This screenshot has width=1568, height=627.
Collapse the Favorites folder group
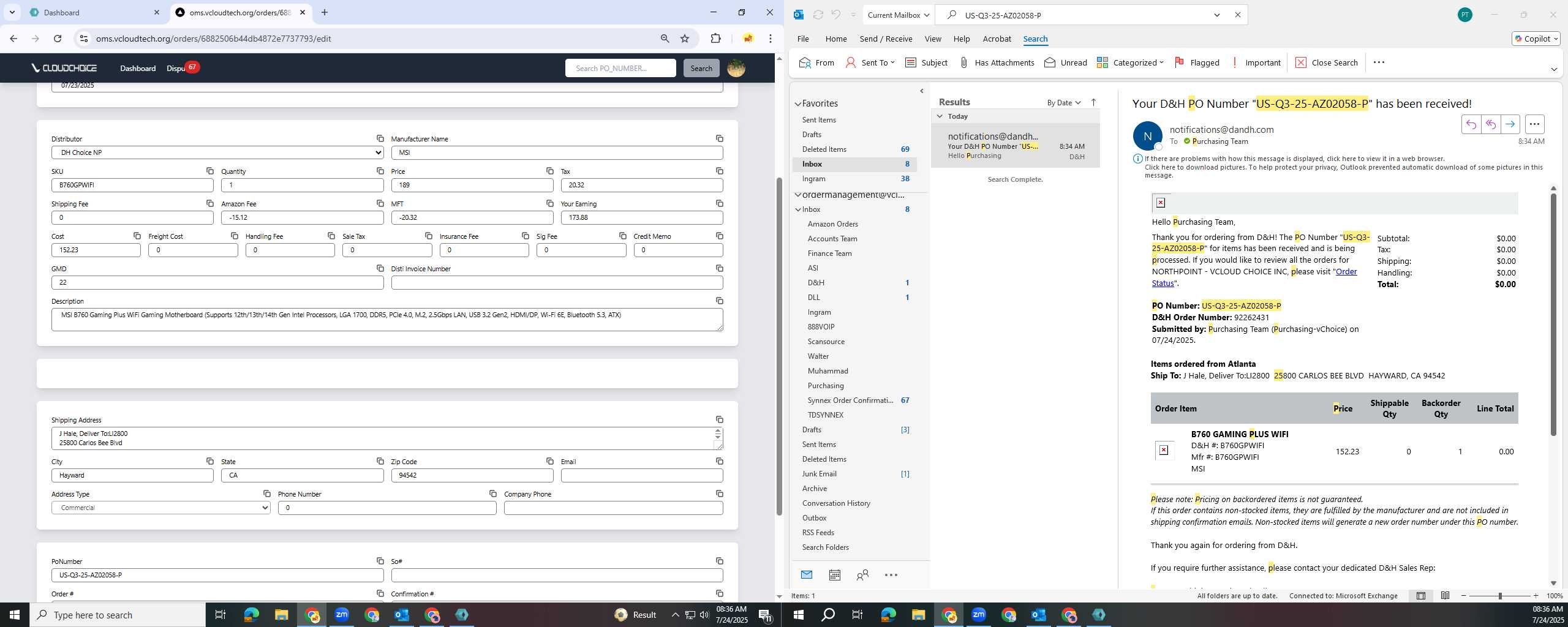tap(798, 103)
